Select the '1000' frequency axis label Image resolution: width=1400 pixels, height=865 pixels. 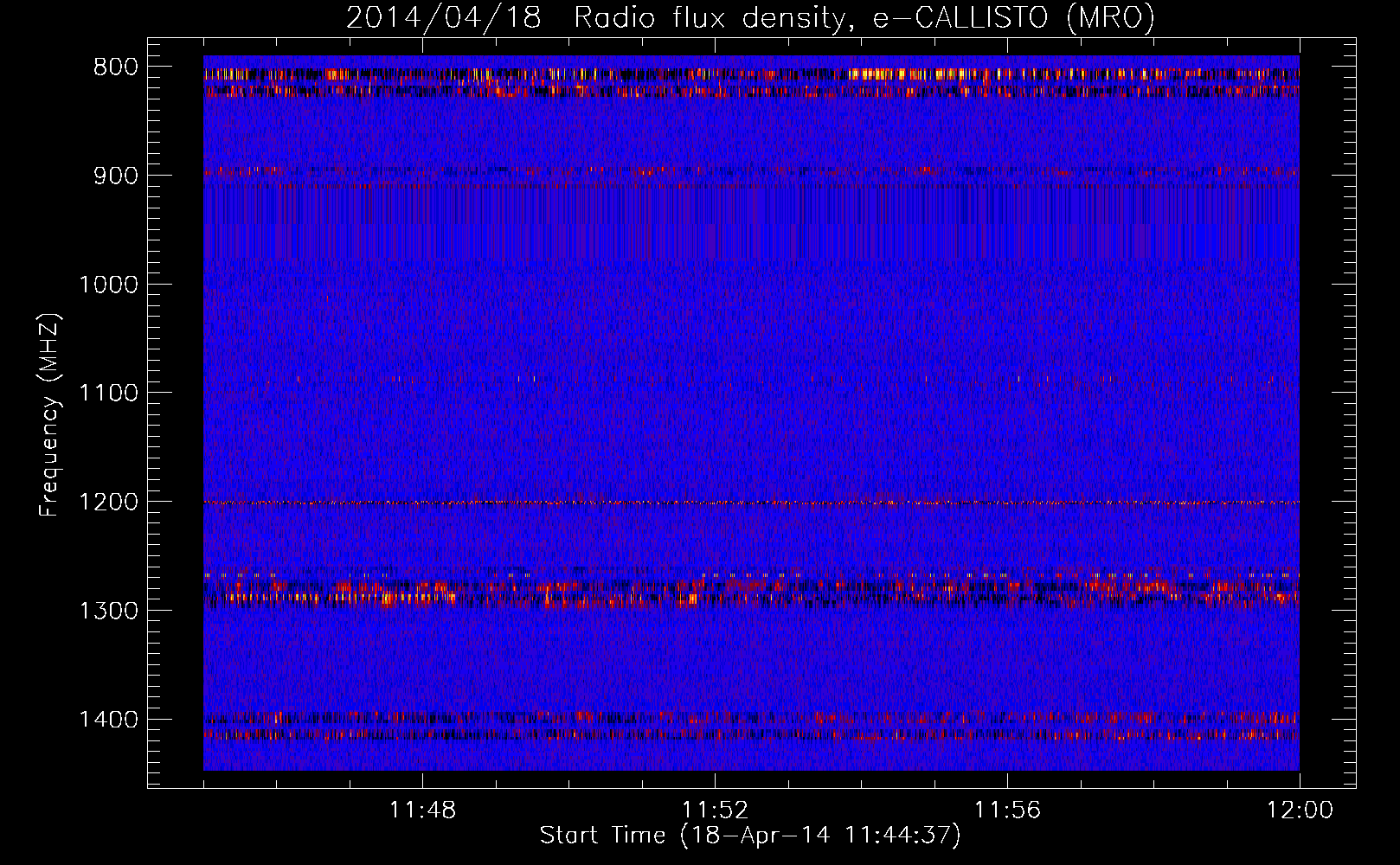108,285
